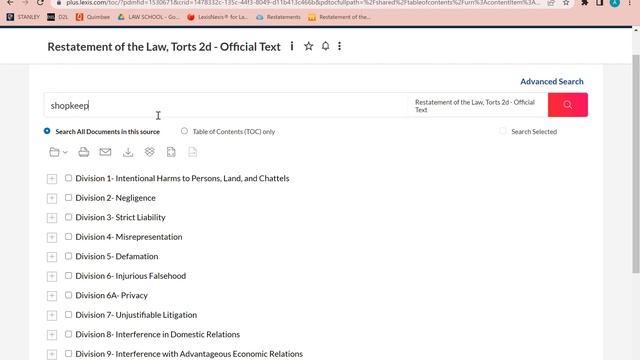Open the Quimbee bookmark

tap(93, 17)
